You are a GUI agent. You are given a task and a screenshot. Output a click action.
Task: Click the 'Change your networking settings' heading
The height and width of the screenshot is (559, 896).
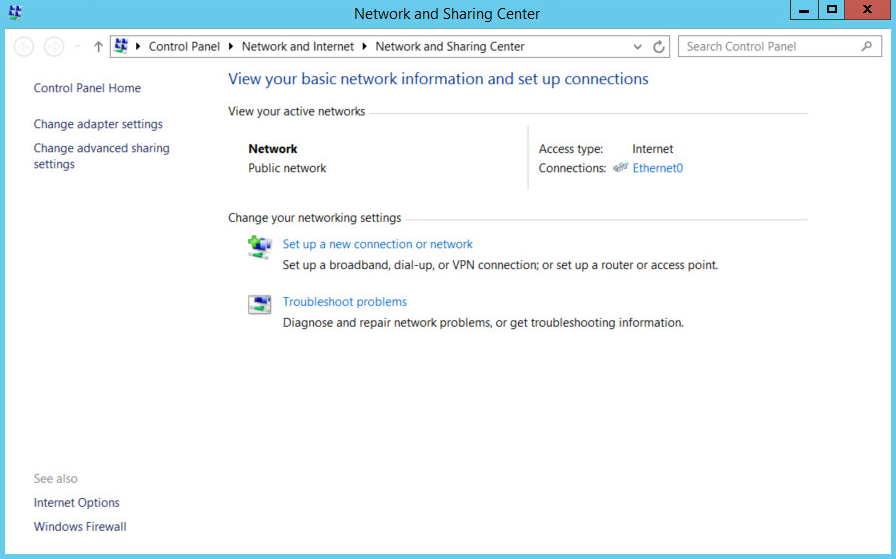tap(314, 218)
